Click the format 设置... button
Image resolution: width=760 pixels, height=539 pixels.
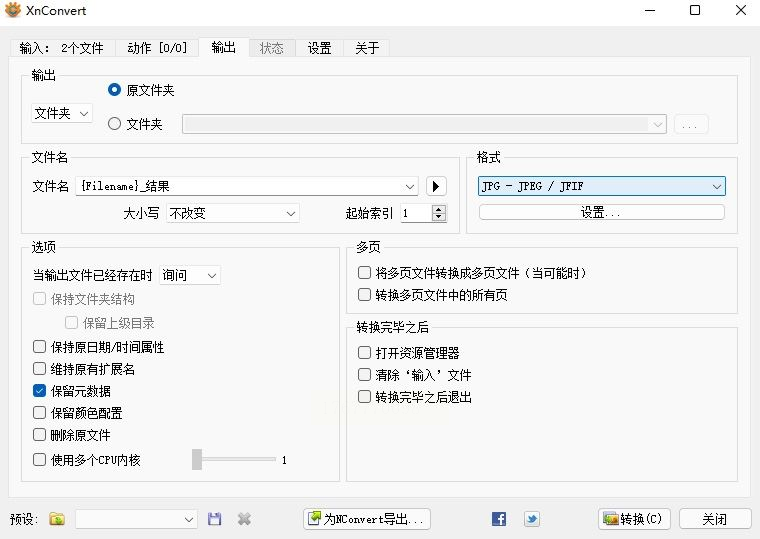[x=602, y=212]
